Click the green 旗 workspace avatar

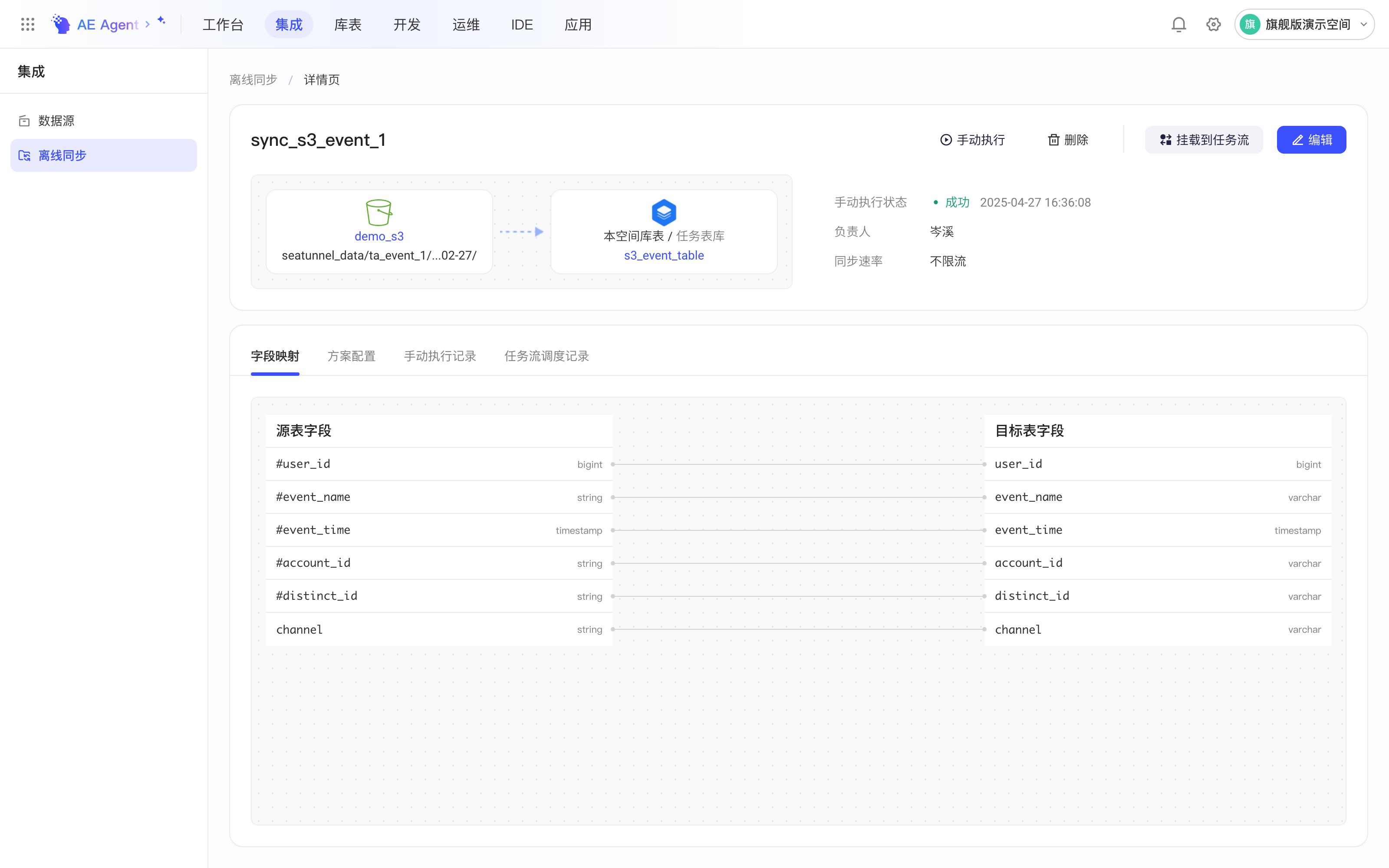pos(1250,24)
